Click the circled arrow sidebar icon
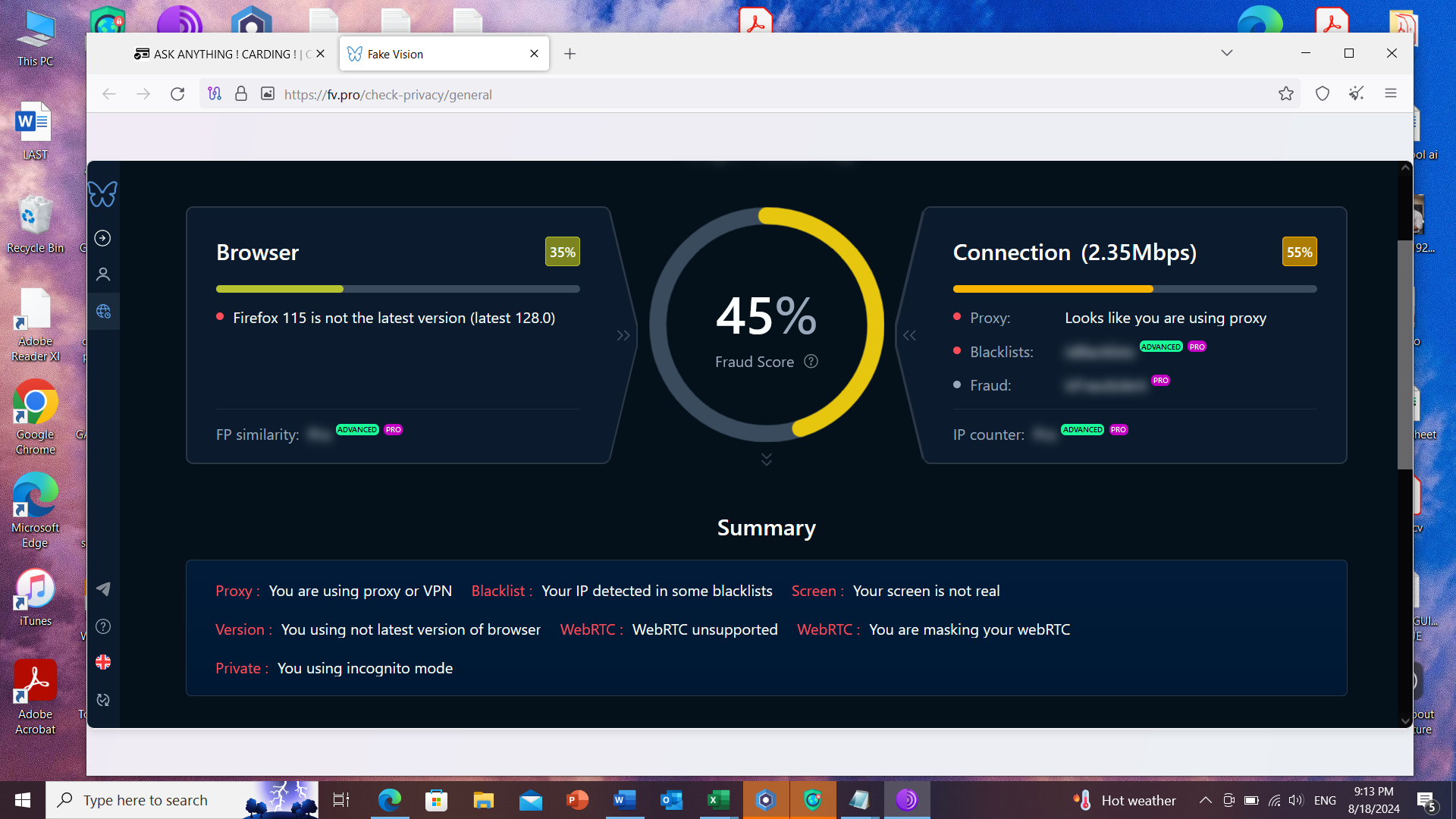This screenshot has width=1456, height=819. (x=102, y=238)
